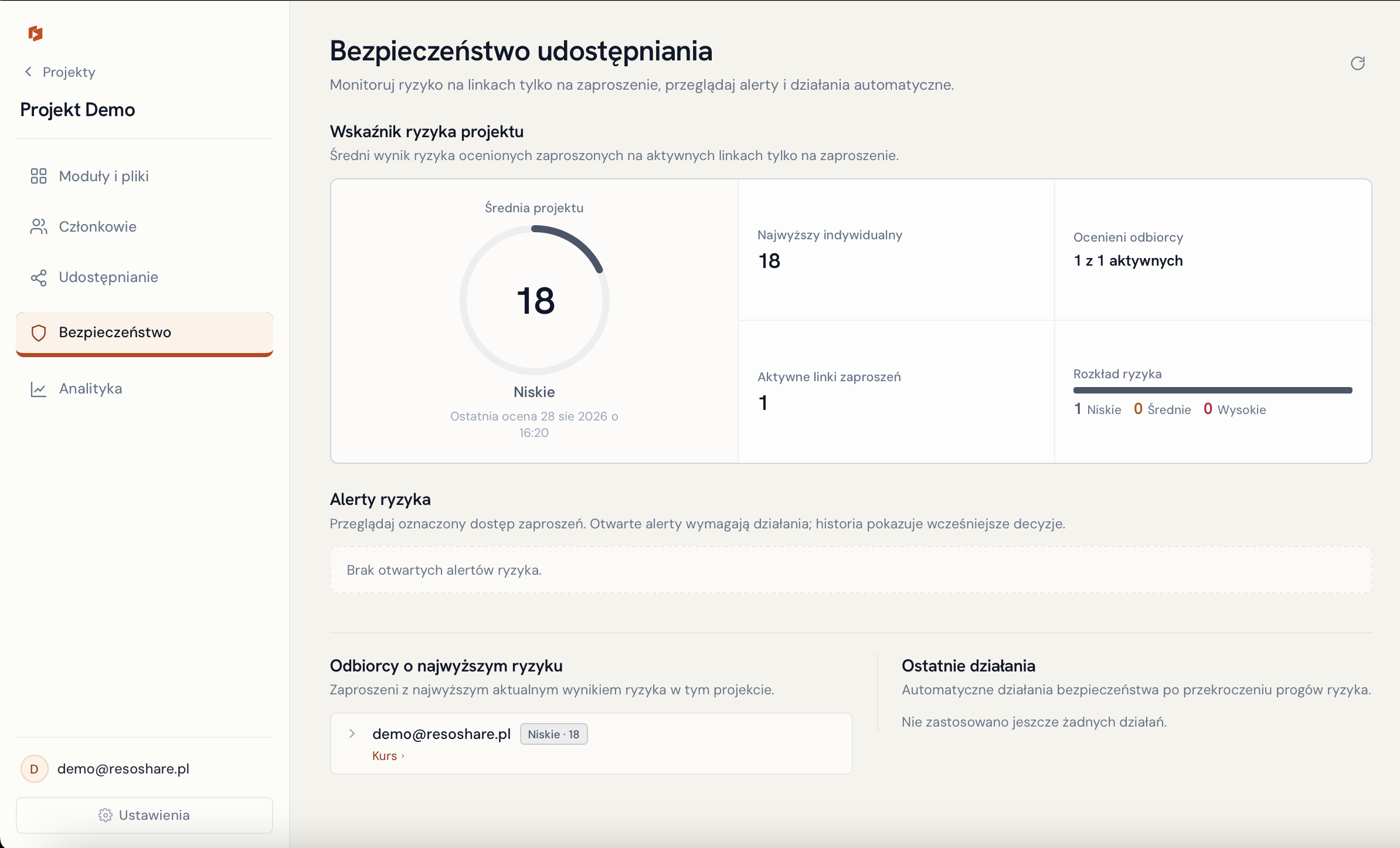1400x848 pixels.
Task: Click the Członkowie people icon
Action: [39, 226]
